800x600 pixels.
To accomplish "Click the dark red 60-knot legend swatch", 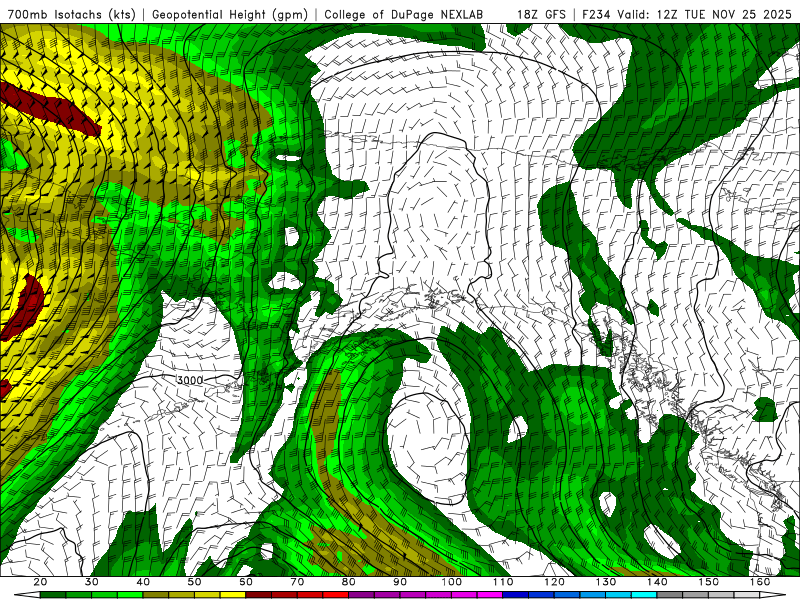I will click(259, 595).
